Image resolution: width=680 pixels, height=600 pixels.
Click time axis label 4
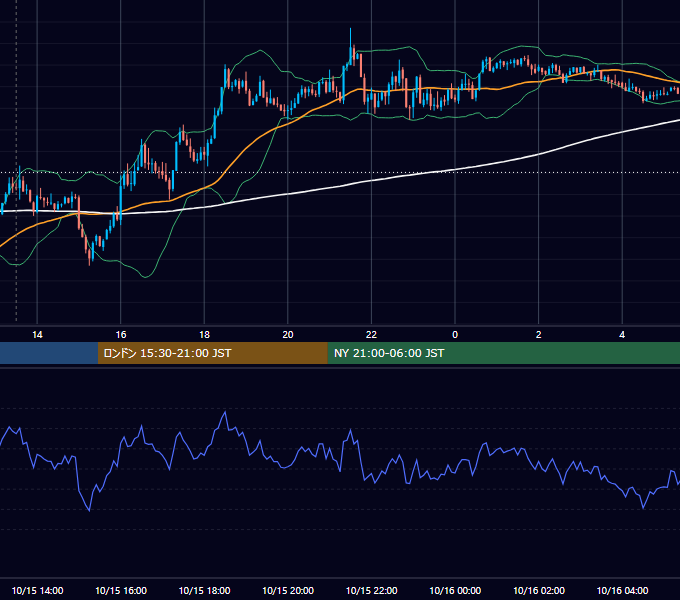622,335
